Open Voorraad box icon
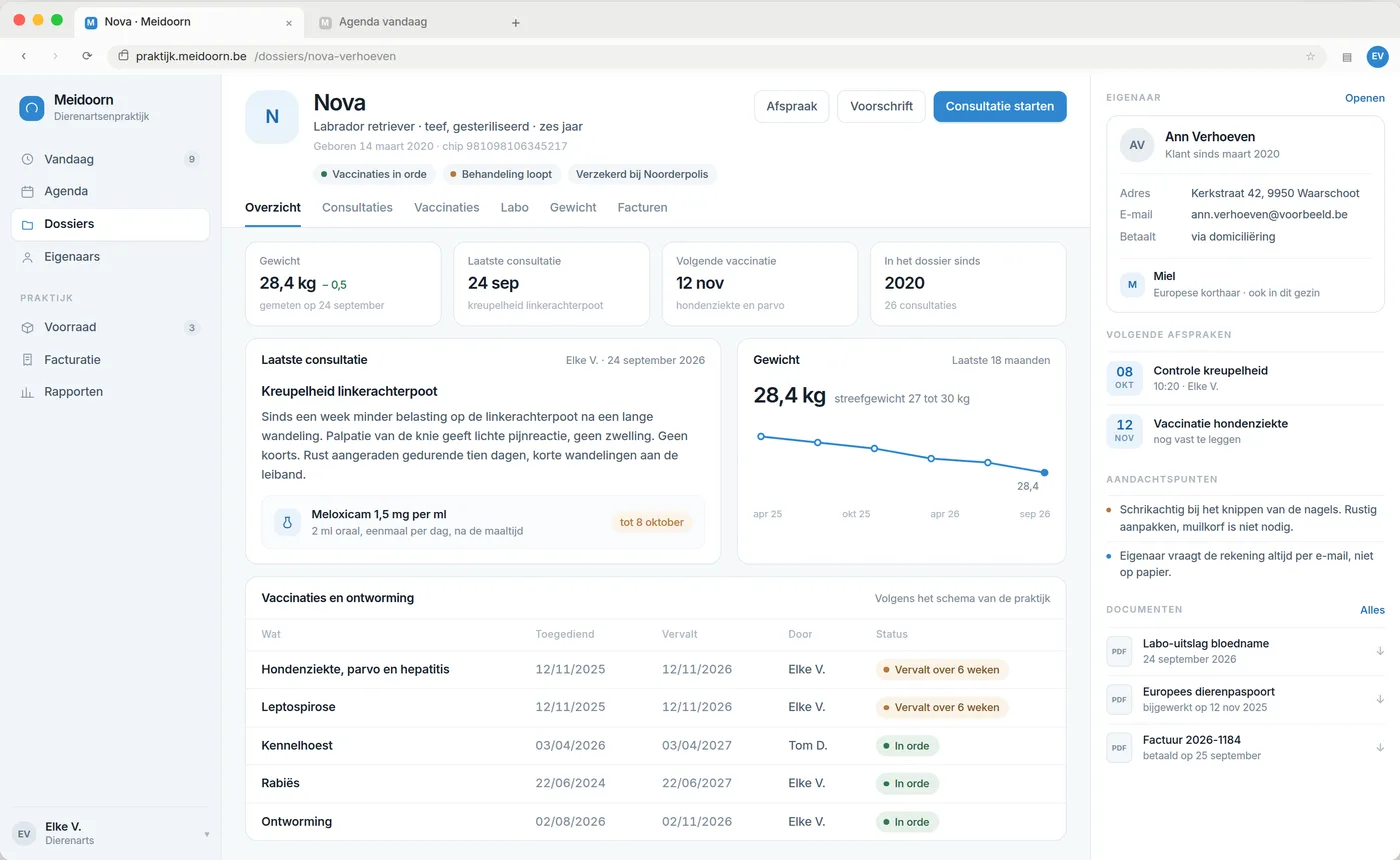The image size is (1400, 860). coord(28,327)
